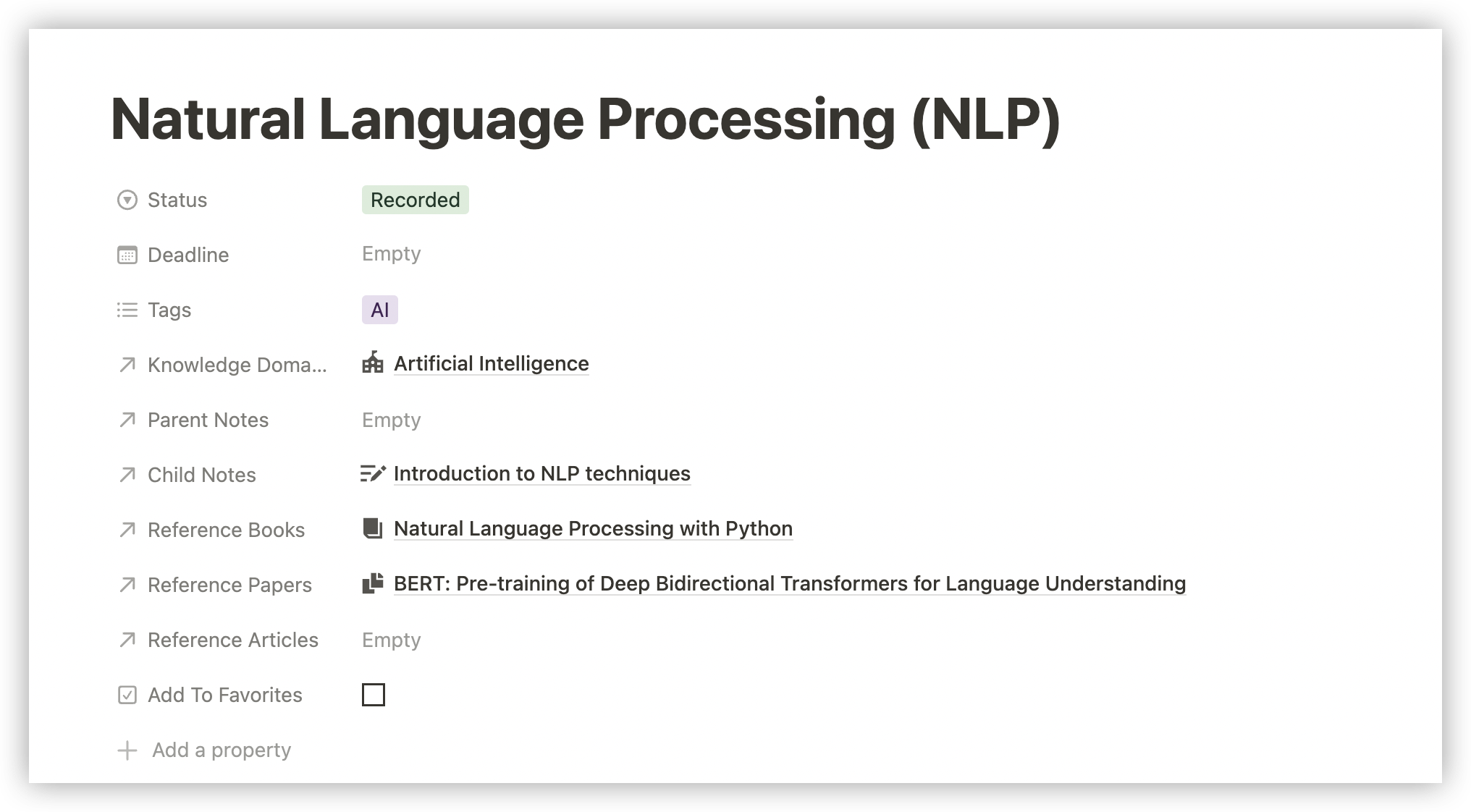Click the note-edit icon beside Introduction to NLP
Image resolution: width=1471 pixels, height=812 pixels.
click(373, 473)
